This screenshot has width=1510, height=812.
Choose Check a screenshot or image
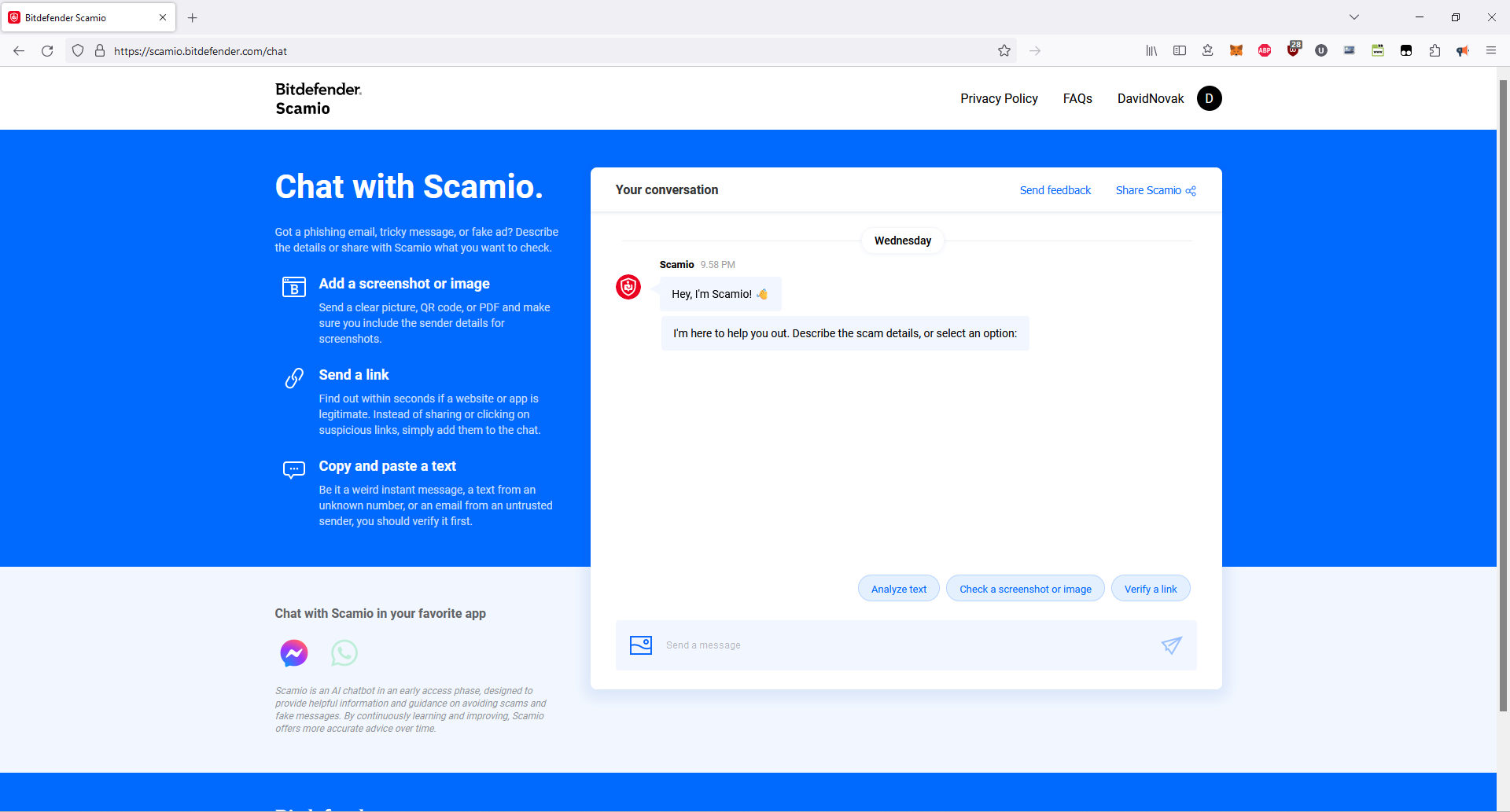(x=1026, y=589)
